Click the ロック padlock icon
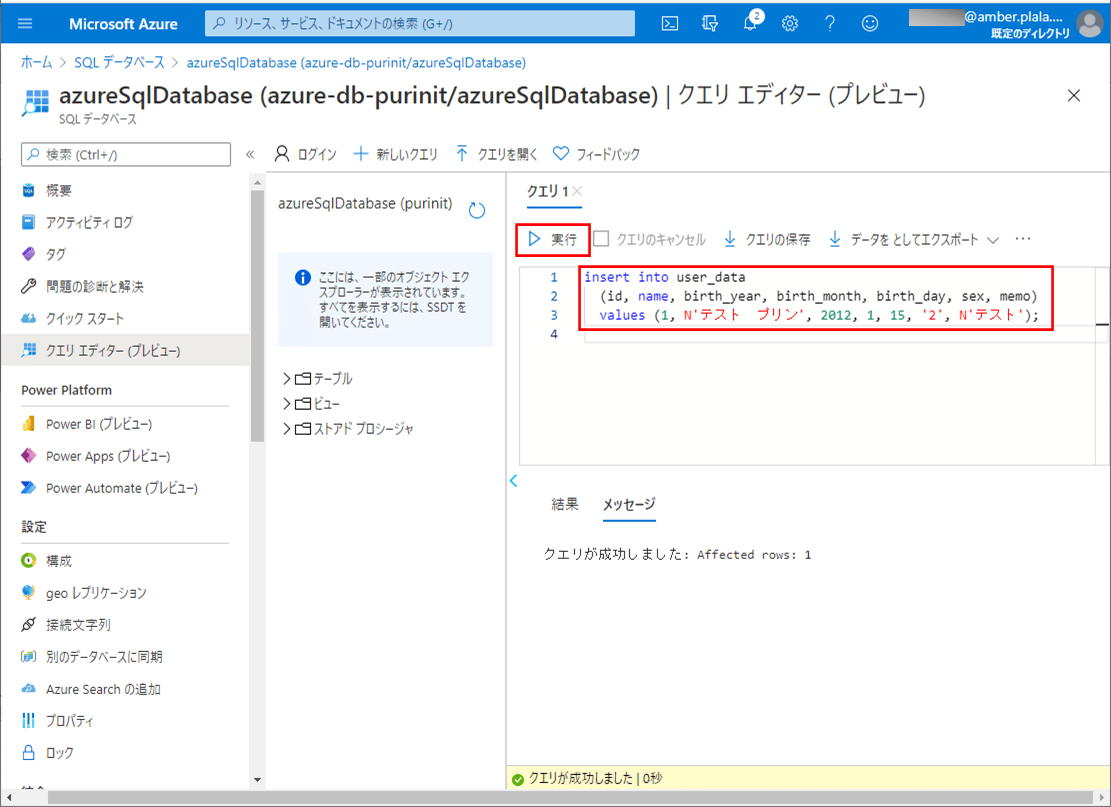1111x807 pixels. coord(28,752)
